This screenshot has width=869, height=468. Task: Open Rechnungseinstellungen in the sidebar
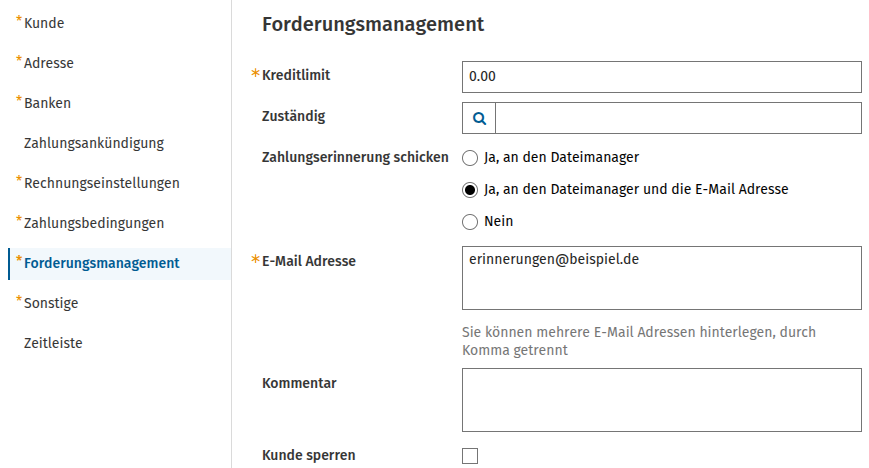pyautogui.click(x=101, y=183)
